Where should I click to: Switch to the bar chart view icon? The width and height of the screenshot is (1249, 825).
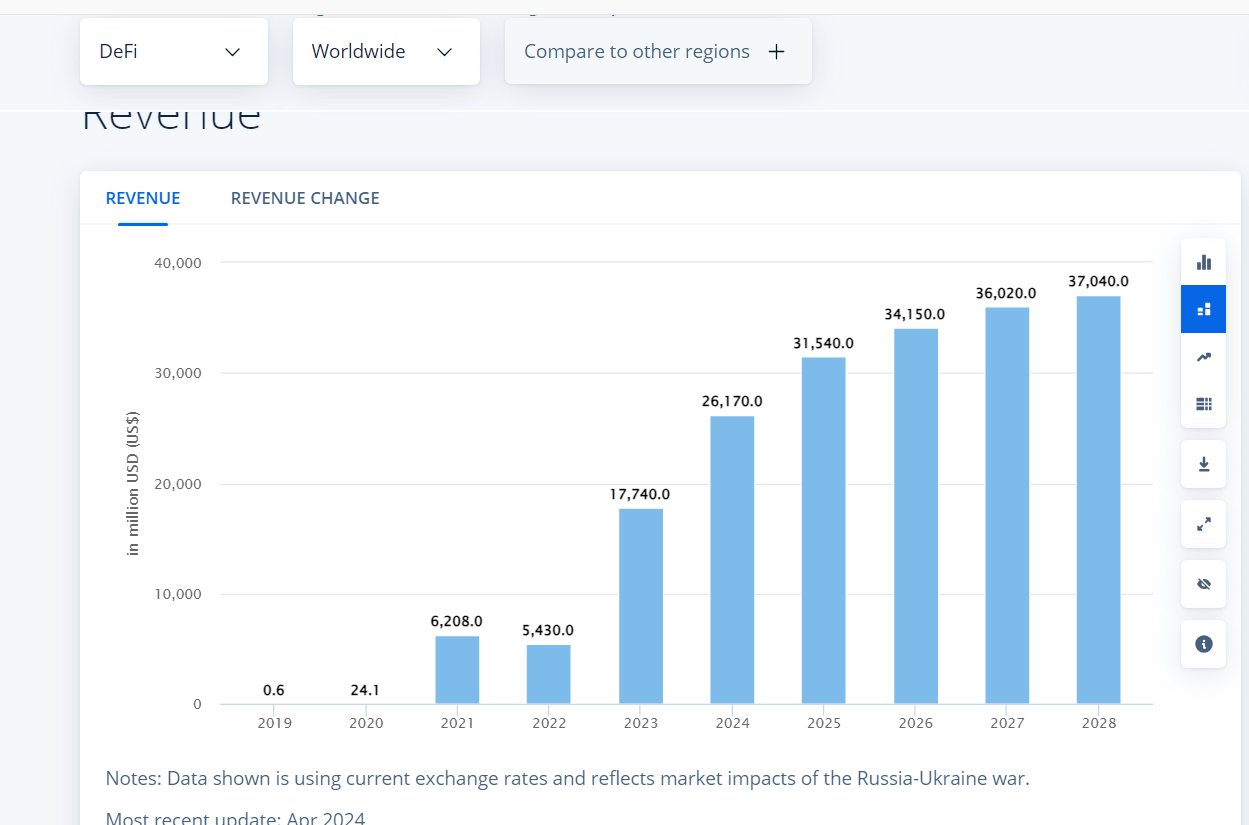[1203, 262]
